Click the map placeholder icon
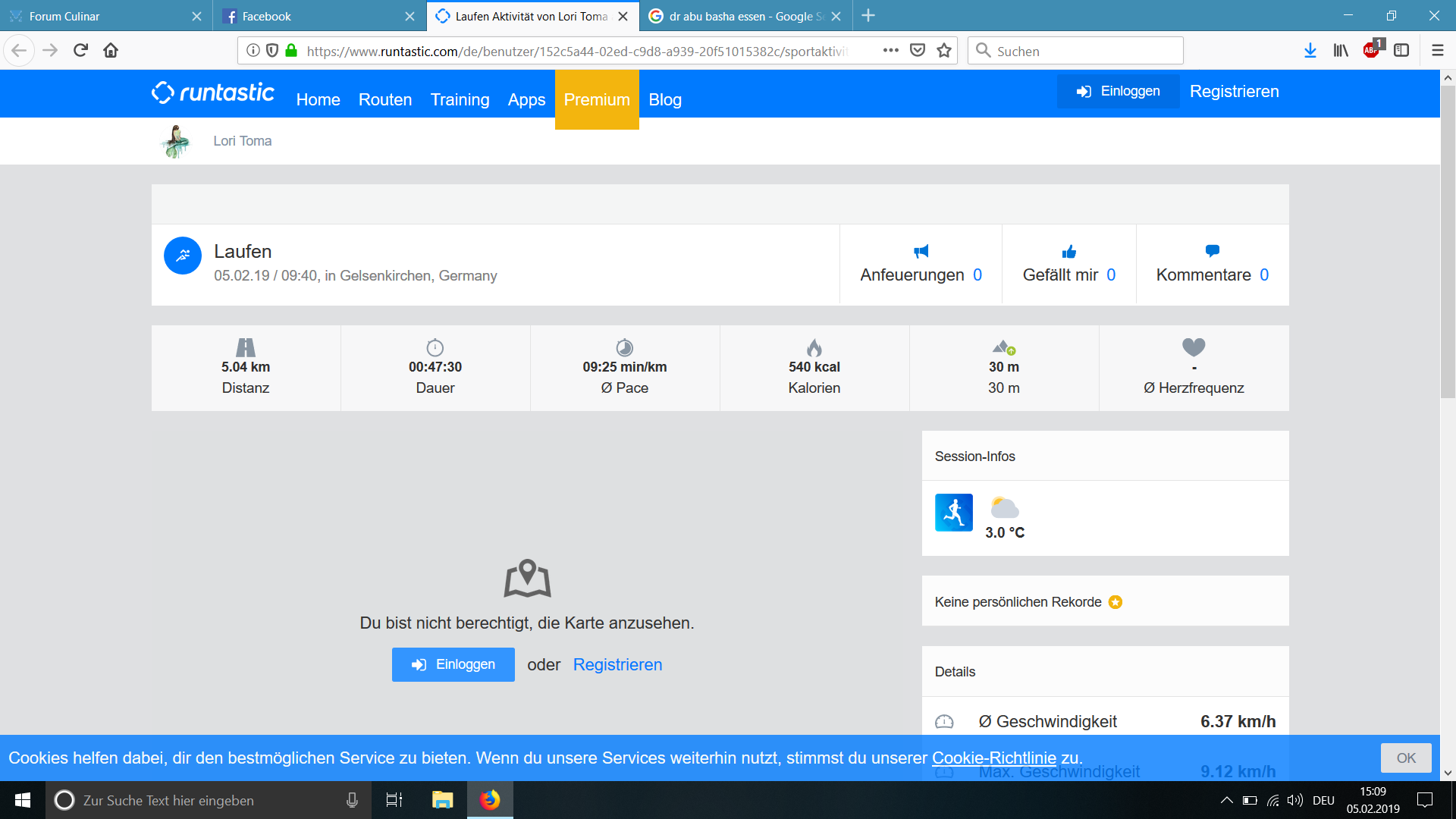This screenshot has height=819, width=1456. tap(527, 579)
